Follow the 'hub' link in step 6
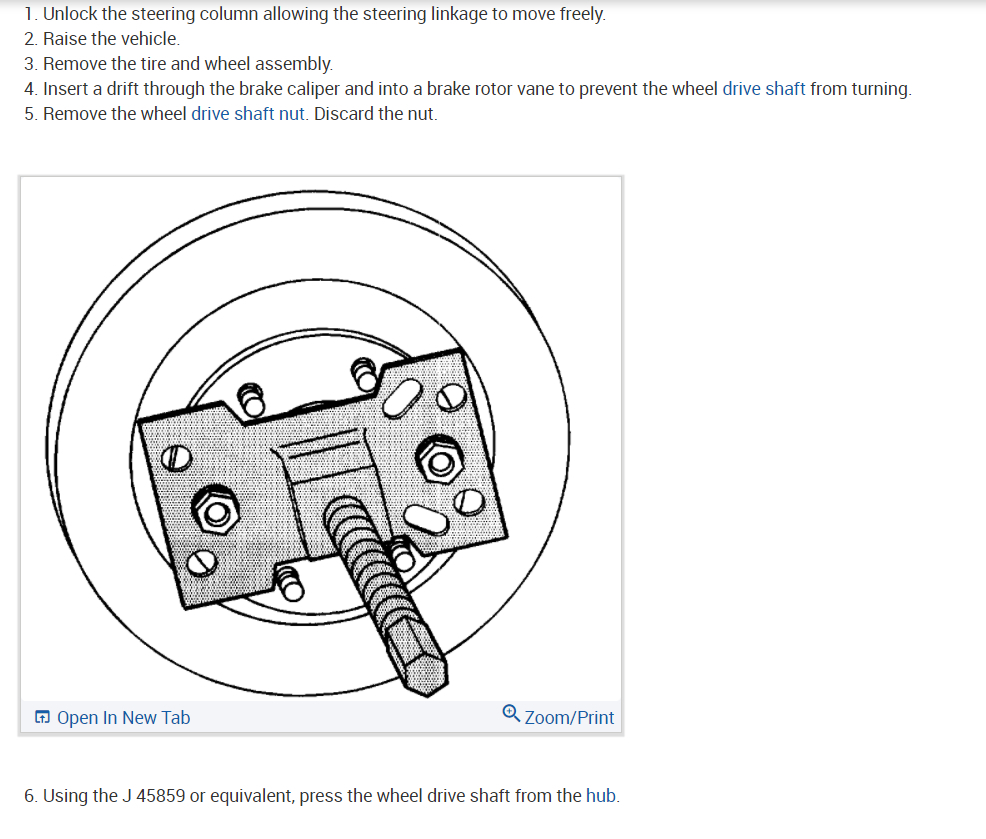986x839 pixels. pos(601,796)
